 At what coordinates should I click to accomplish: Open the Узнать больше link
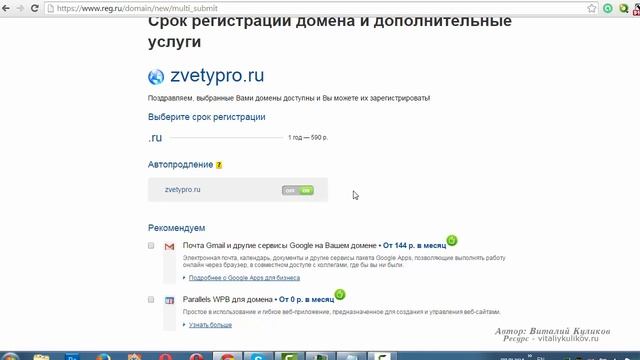point(210,325)
